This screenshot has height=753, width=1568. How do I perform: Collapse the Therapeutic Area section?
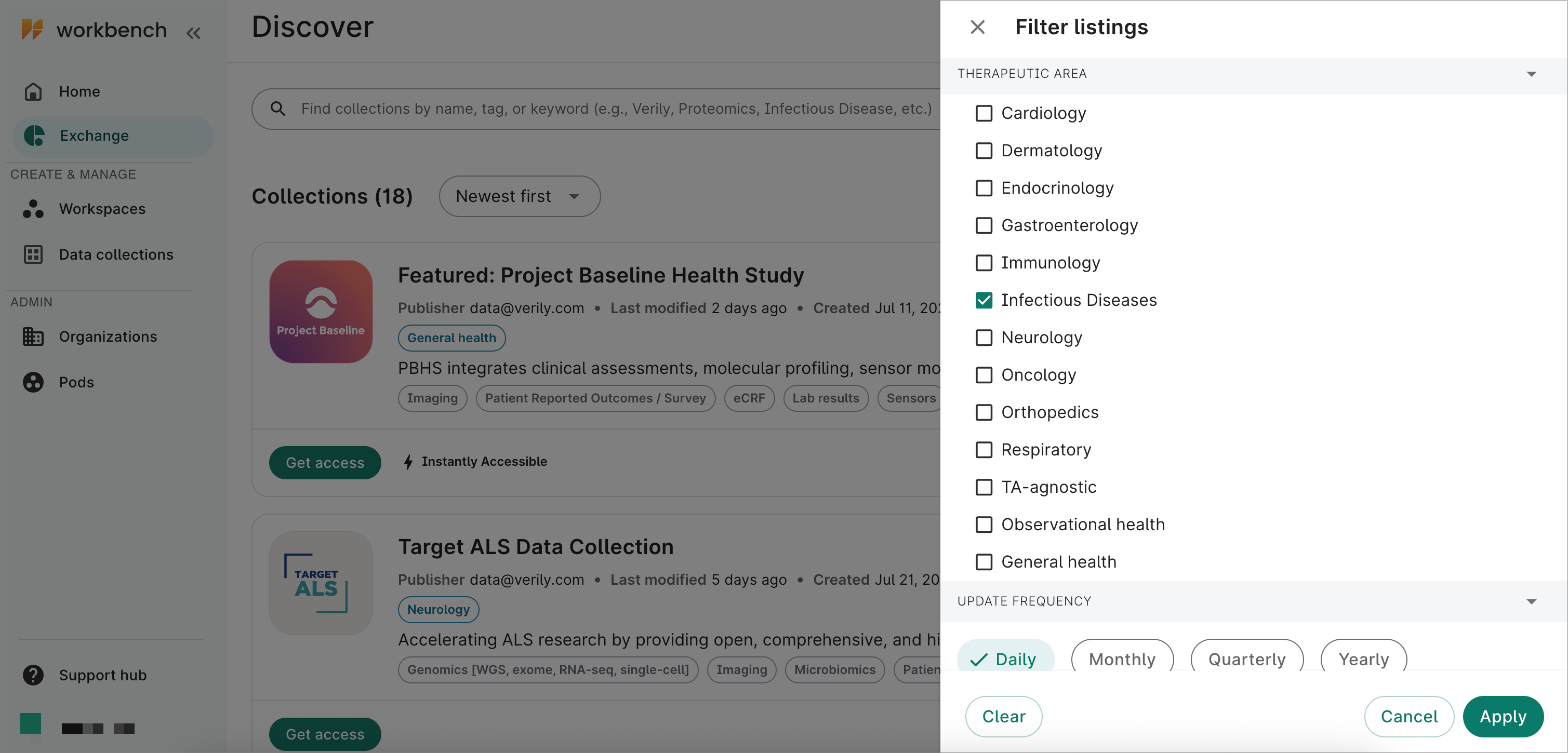point(1530,74)
